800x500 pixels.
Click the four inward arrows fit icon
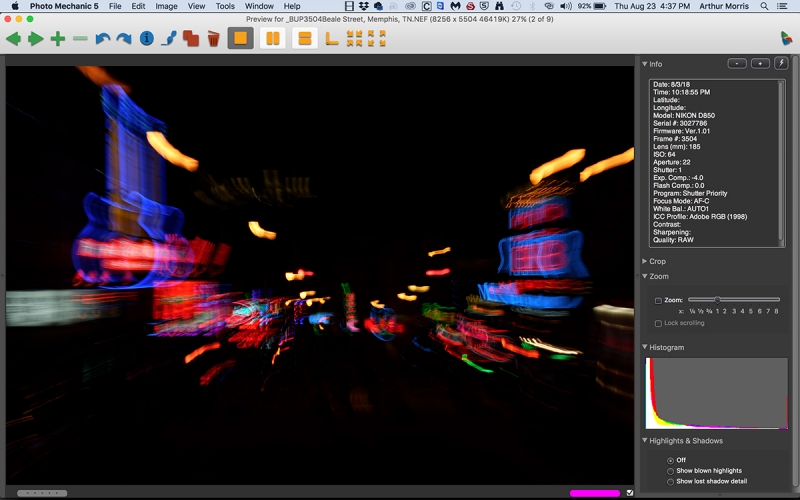(x=354, y=38)
